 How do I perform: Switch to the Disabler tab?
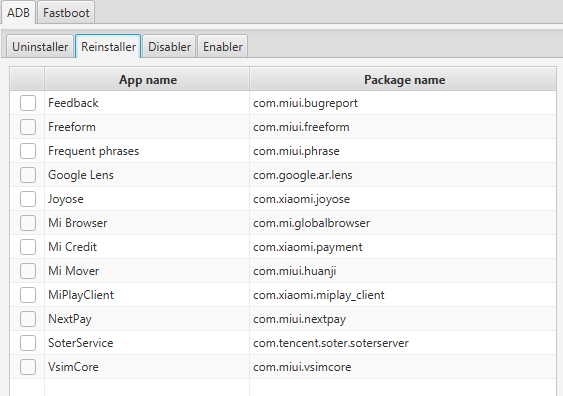tap(169, 47)
